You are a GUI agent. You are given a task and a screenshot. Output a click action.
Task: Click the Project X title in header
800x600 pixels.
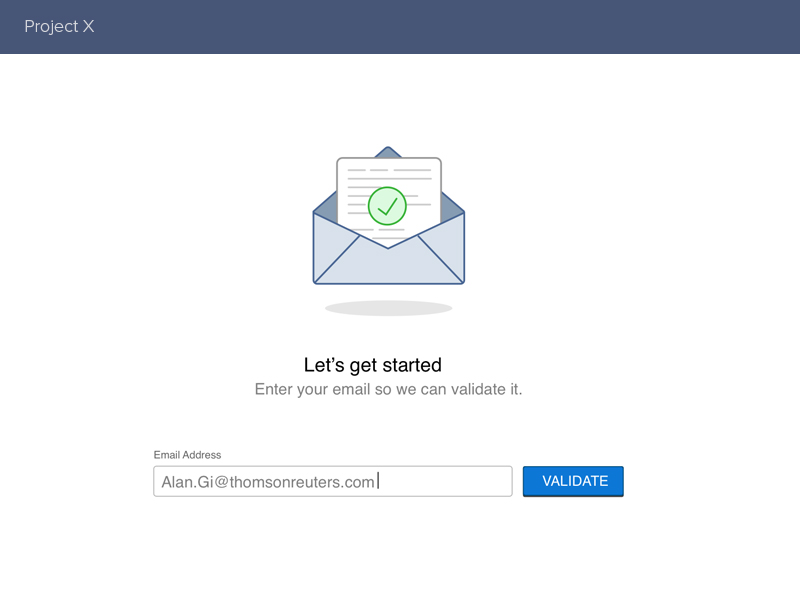(59, 27)
